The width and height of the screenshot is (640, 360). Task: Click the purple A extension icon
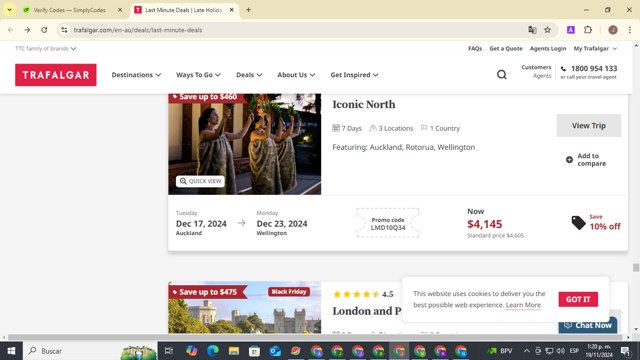571,30
